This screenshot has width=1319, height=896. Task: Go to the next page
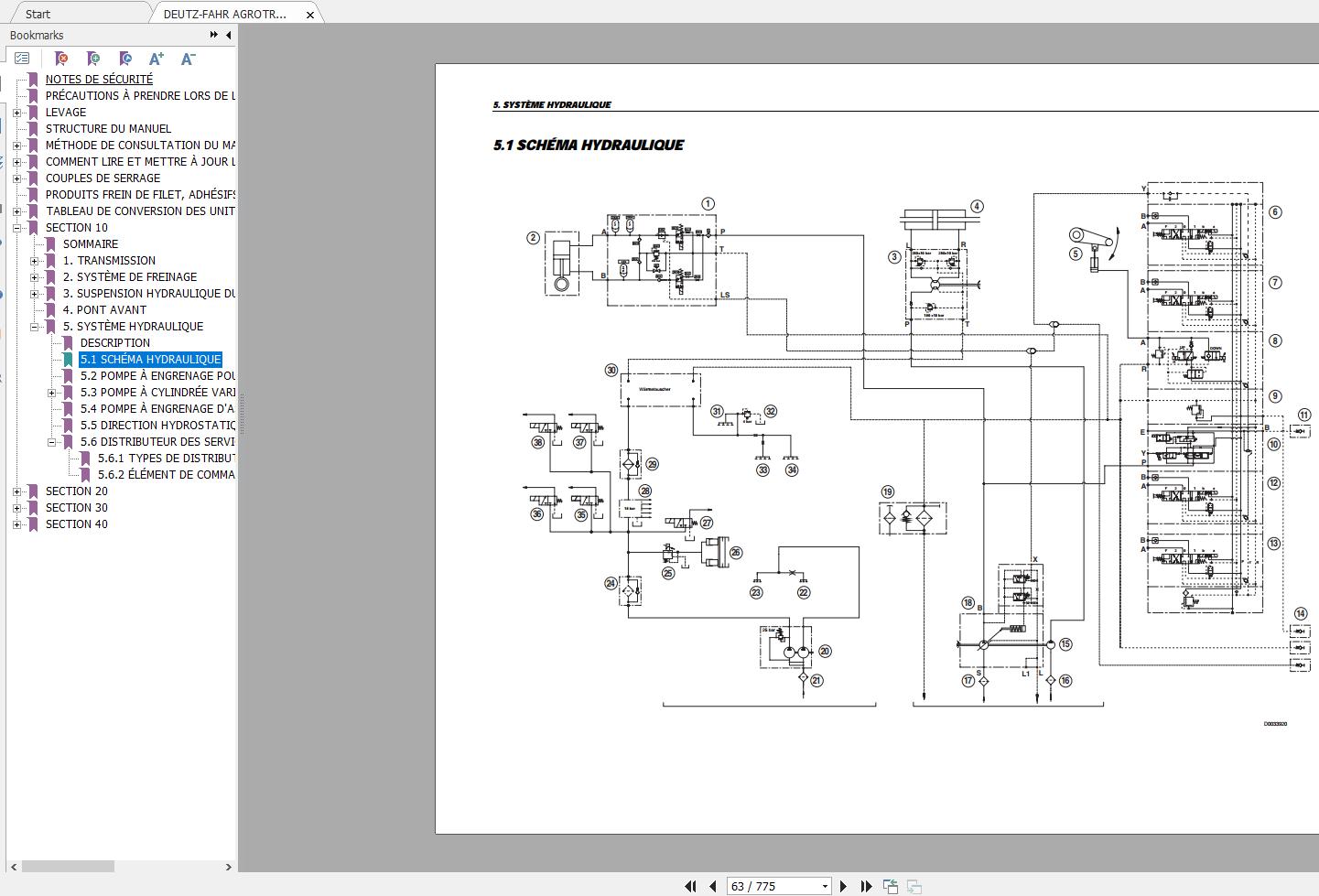(843, 886)
